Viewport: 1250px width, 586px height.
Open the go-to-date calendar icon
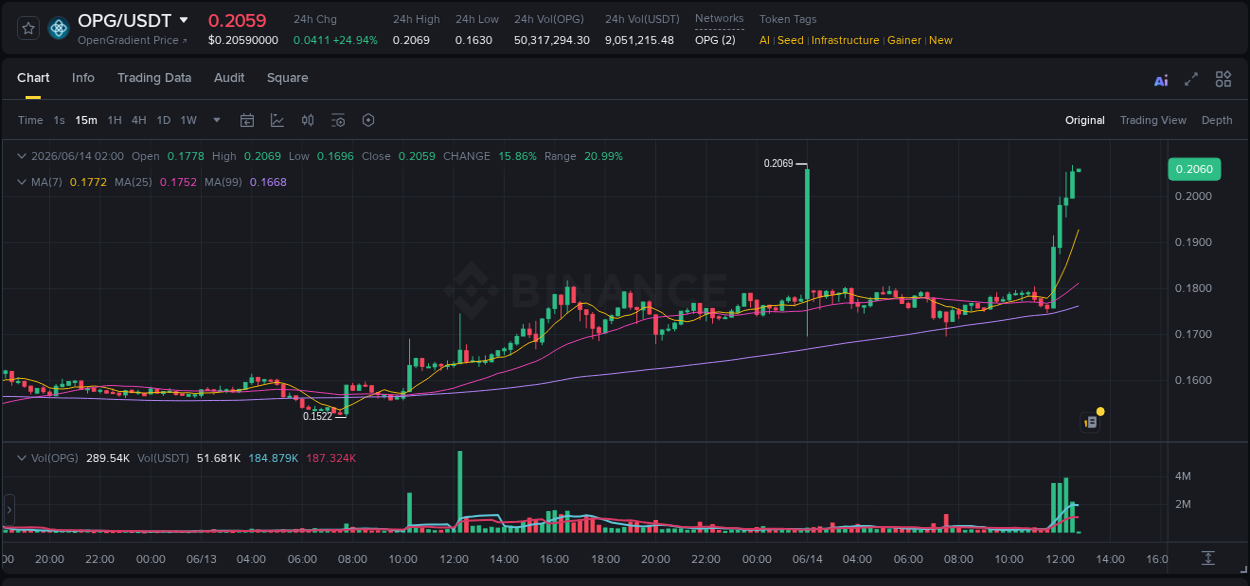click(247, 120)
